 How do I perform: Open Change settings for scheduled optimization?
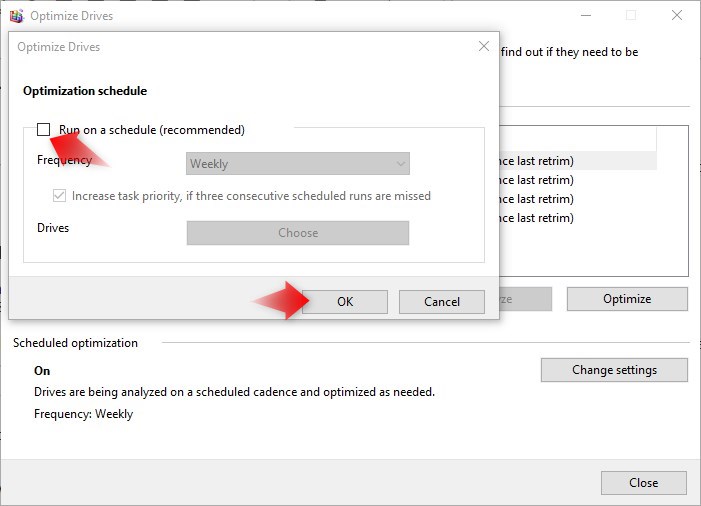click(x=614, y=370)
